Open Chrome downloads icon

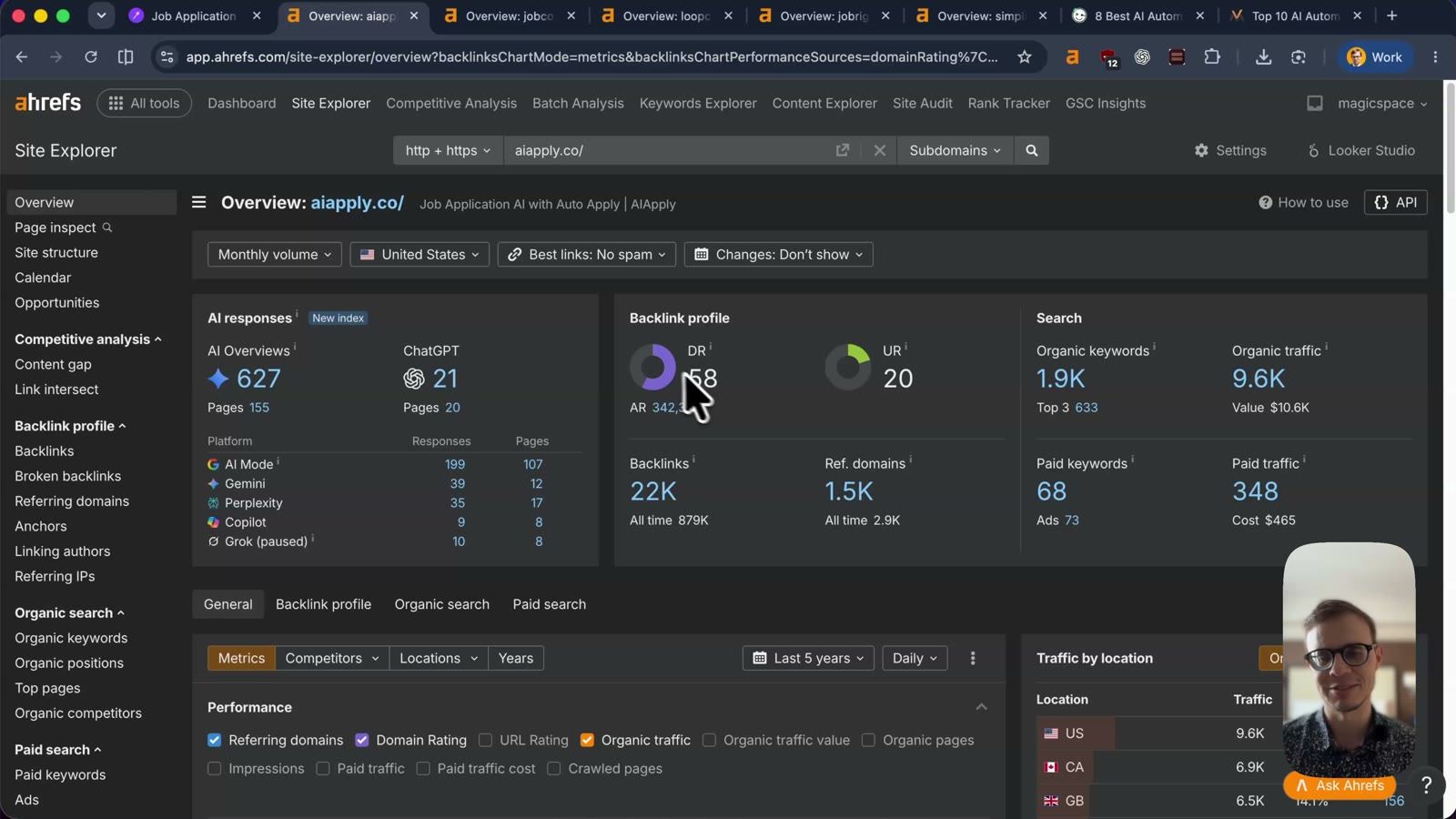(1263, 57)
